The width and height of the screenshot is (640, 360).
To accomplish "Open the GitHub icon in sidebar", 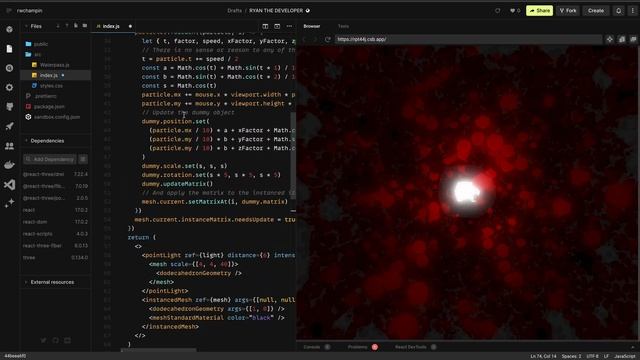I will [9, 107].
